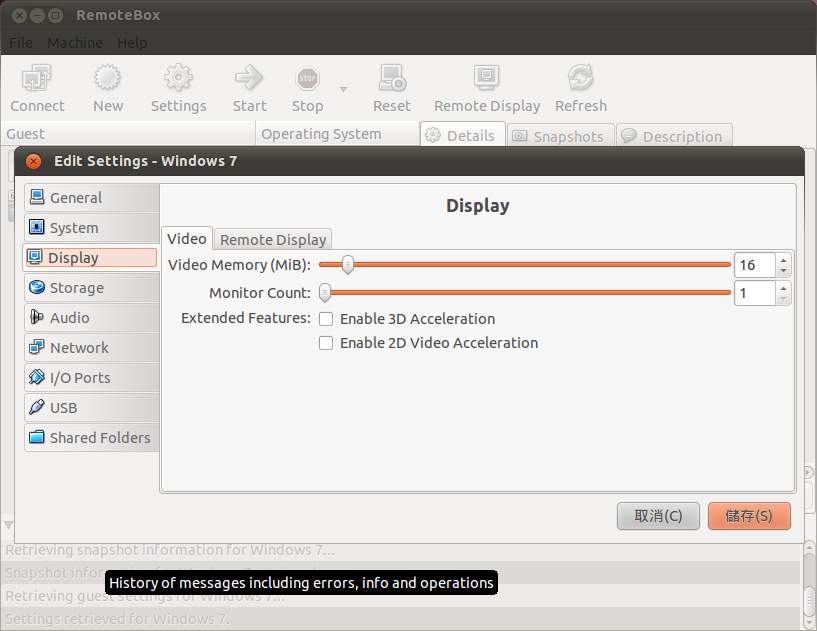Click the Monitor Count value field

(755, 293)
